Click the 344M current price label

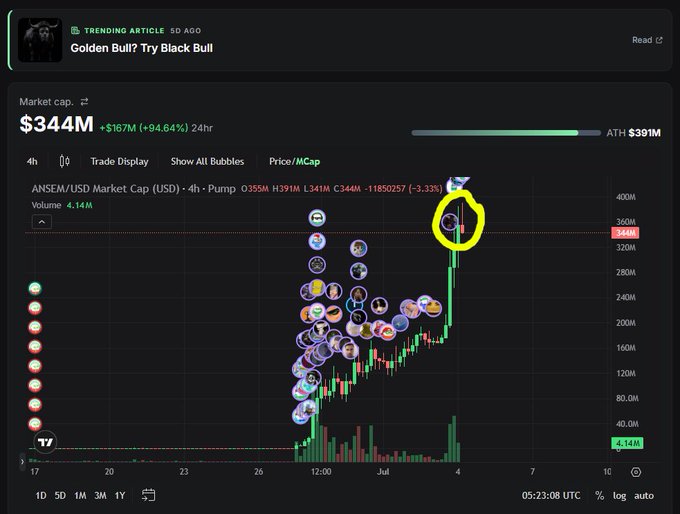click(x=625, y=233)
